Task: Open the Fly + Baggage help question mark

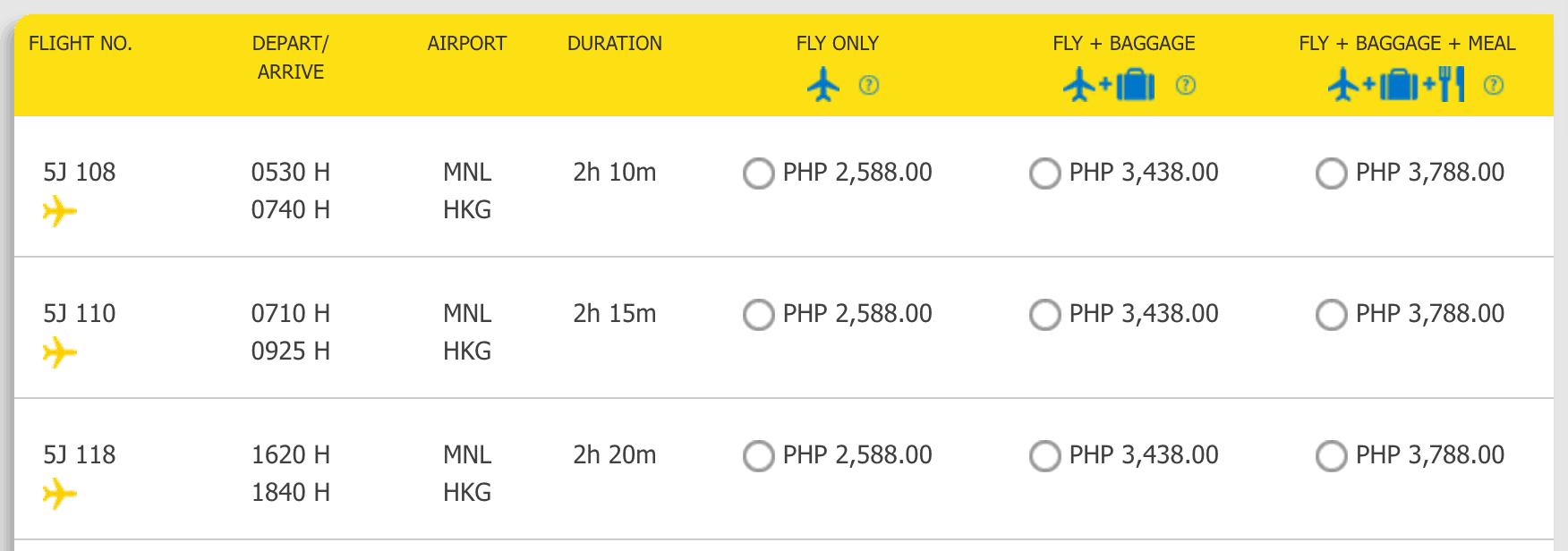Action: click(x=1186, y=86)
